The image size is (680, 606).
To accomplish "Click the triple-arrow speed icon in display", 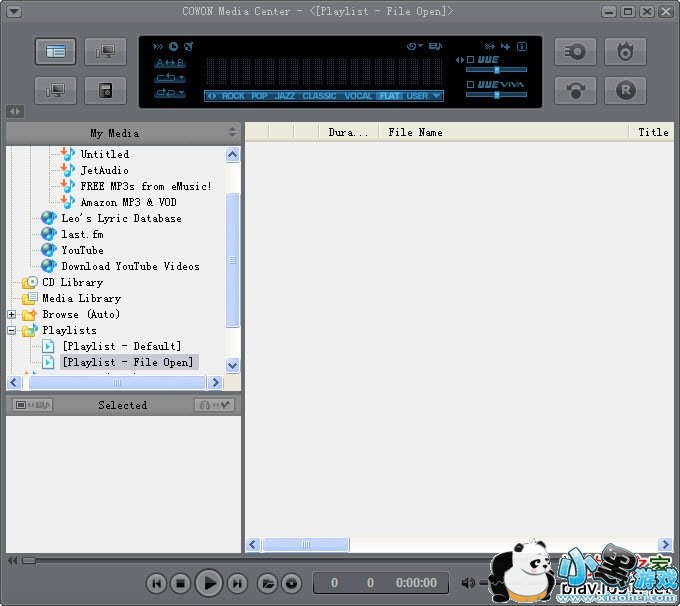I will click(158, 46).
